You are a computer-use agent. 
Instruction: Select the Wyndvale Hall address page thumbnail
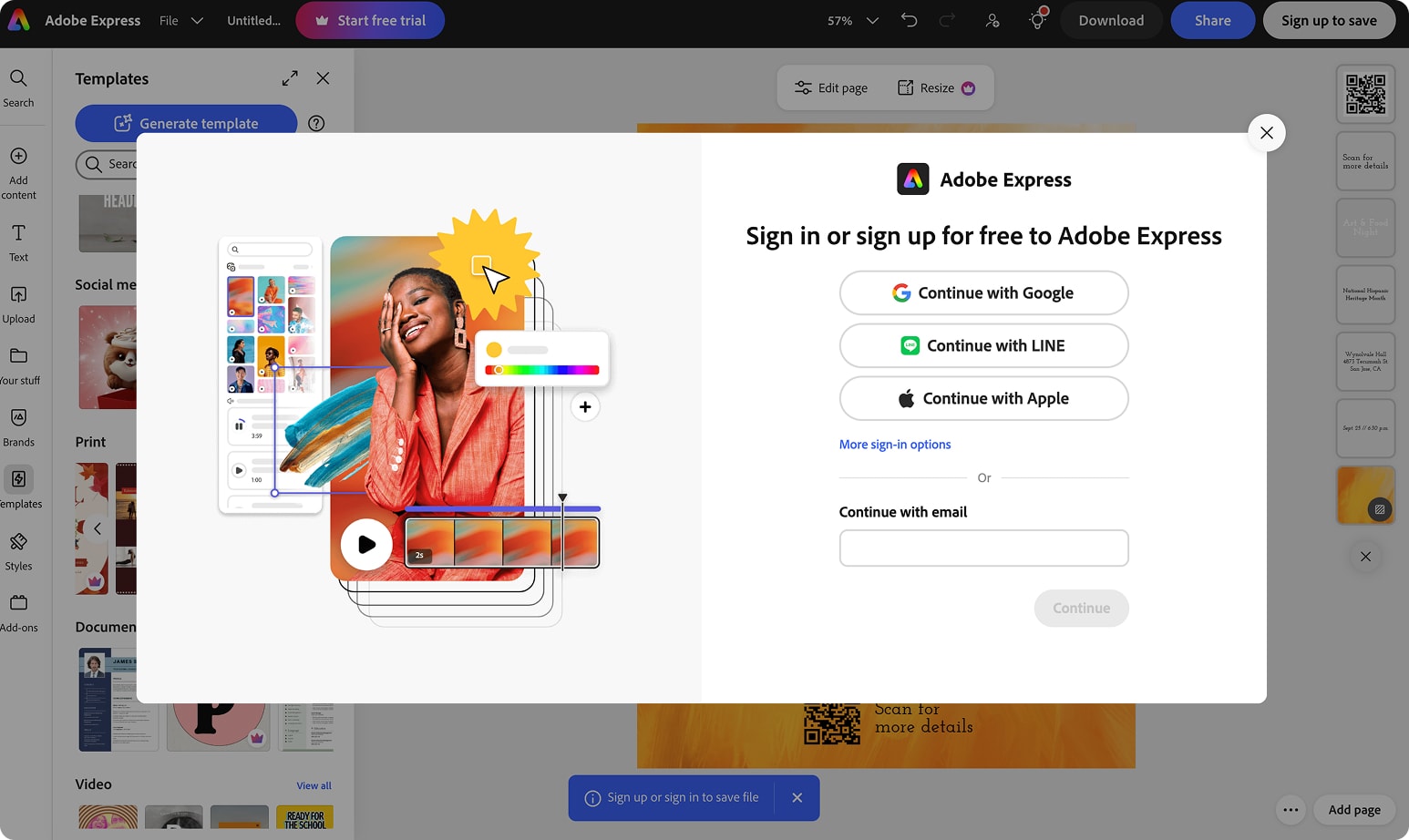pyautogui.click(x=1365, y=362)
